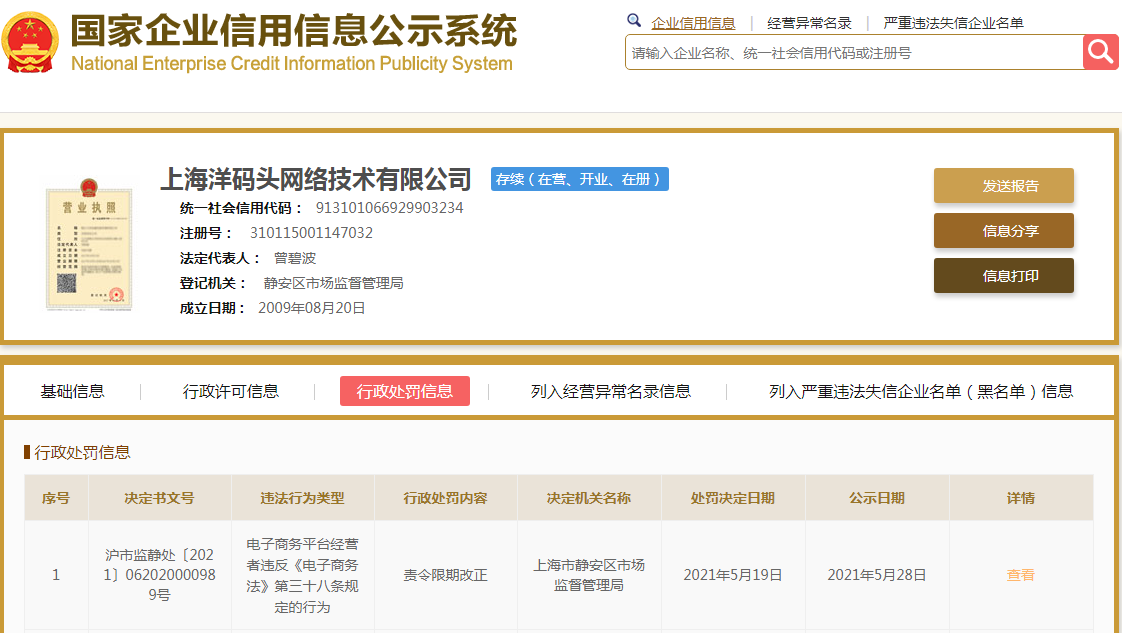Focus the enterprise name search input field
Viewport: 1122px width, 633px height.
(854, 52)
